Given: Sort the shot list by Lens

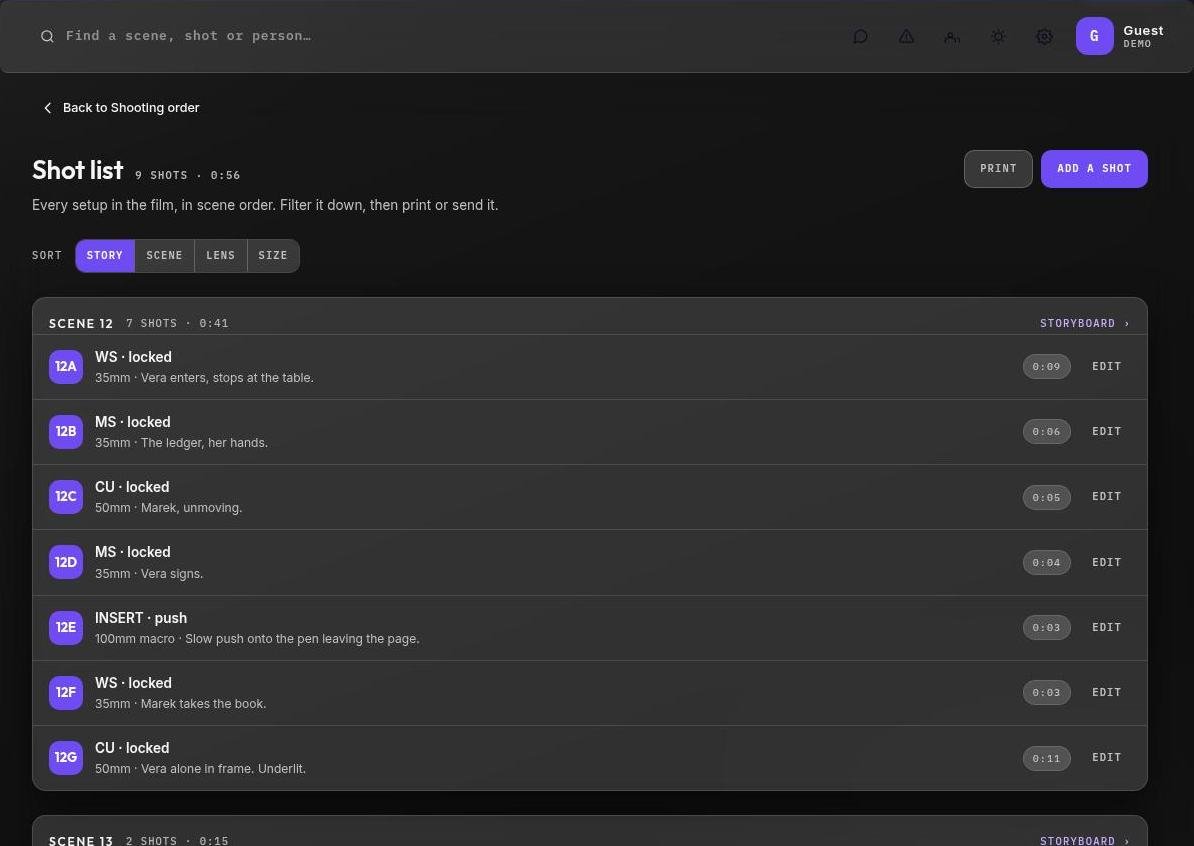Looking at the screenshot, I should click(x=221, y=256).
